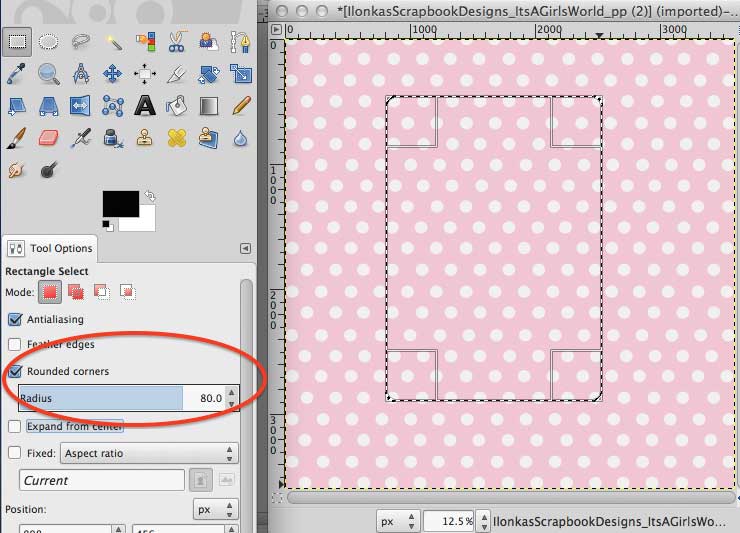Open the 12.5% zoom level dropdown
This screenshot has height=533, width=740.
(x=484, y=521)
